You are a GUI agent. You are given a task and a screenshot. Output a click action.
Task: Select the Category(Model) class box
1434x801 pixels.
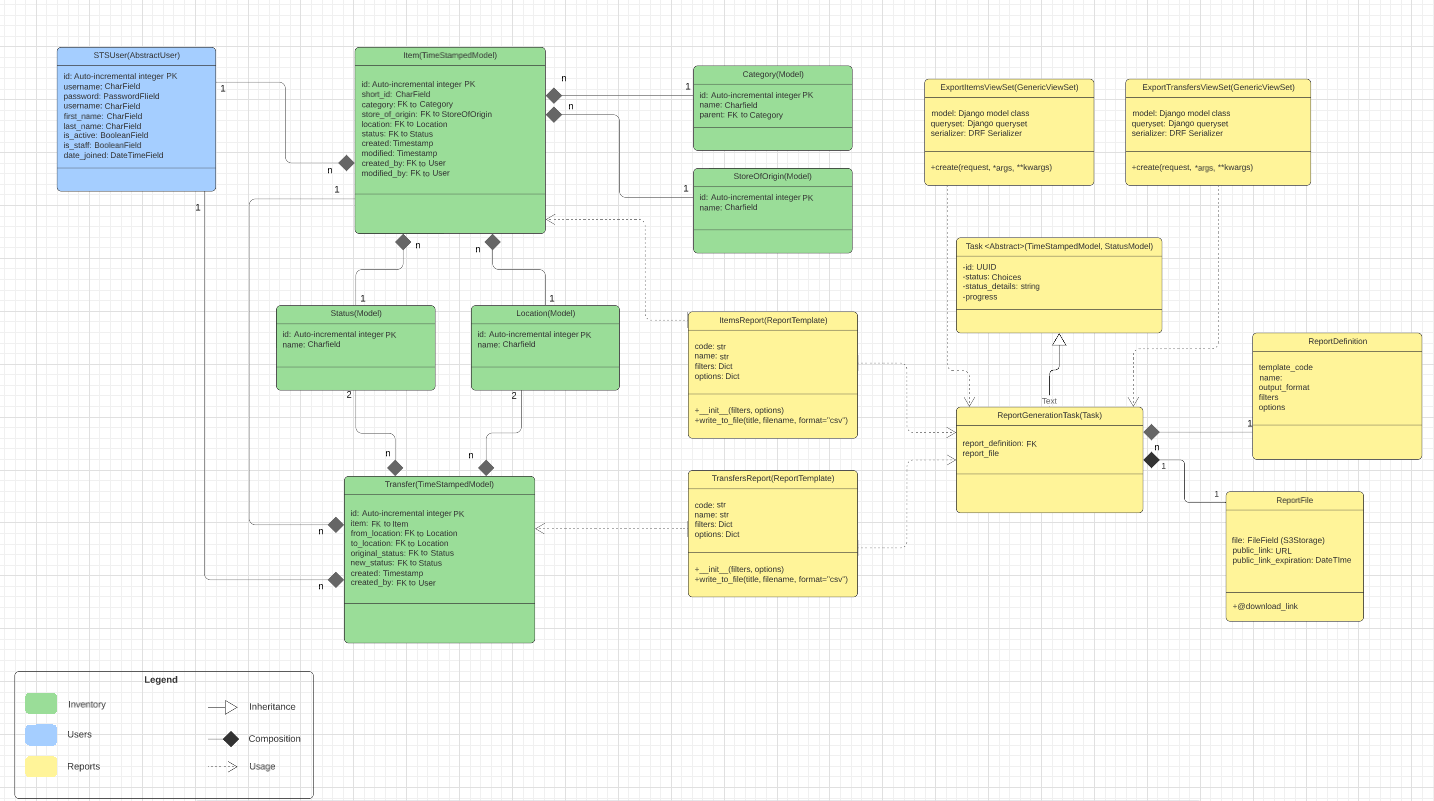click(772, 109)
